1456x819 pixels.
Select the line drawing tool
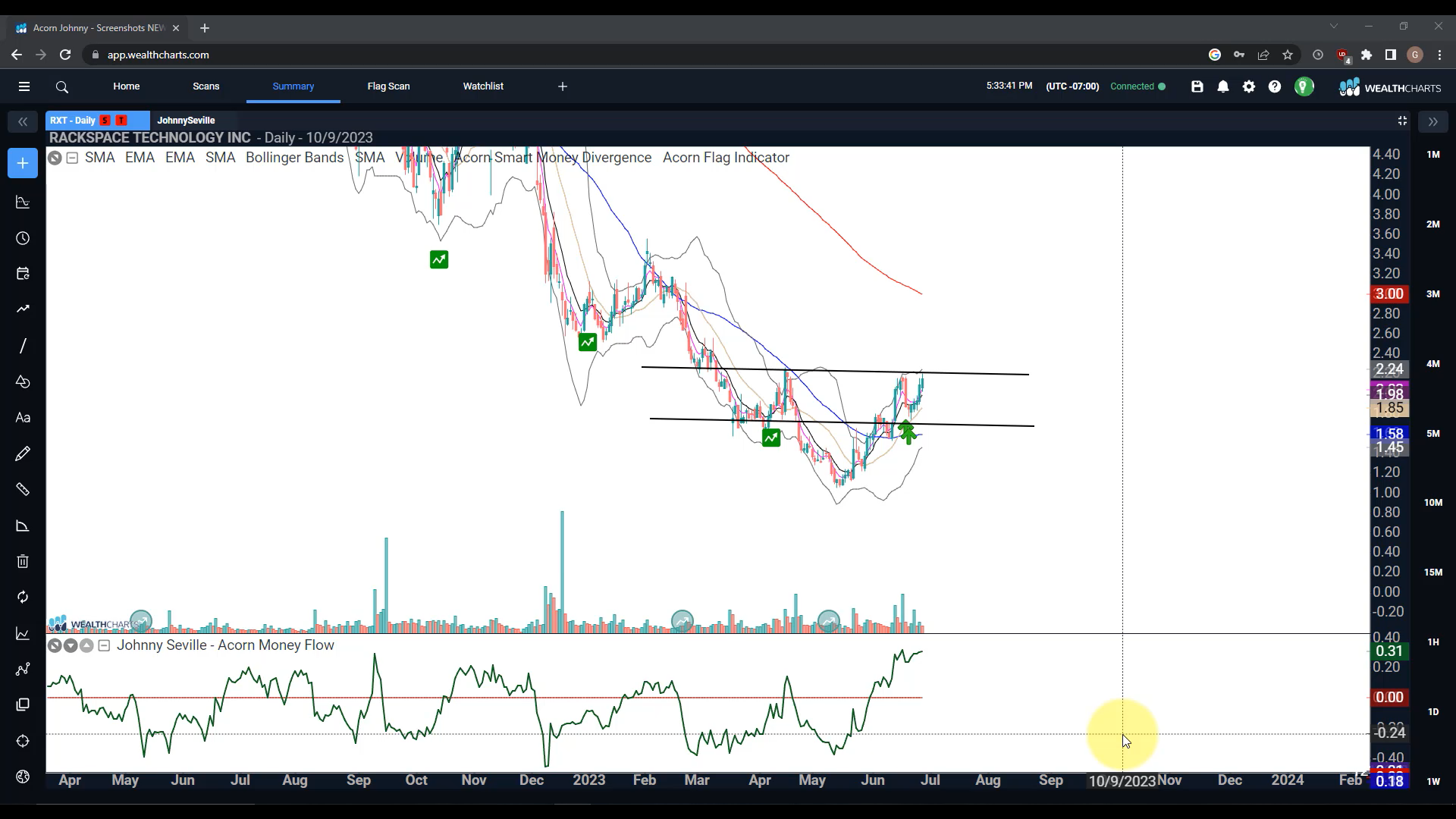click(x=23, y=346)
